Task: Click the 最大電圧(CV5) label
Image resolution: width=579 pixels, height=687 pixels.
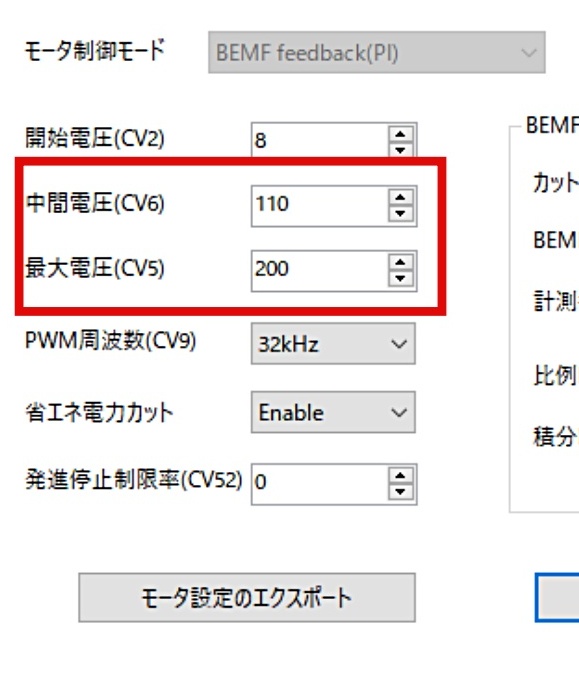Action: [95, 268]
